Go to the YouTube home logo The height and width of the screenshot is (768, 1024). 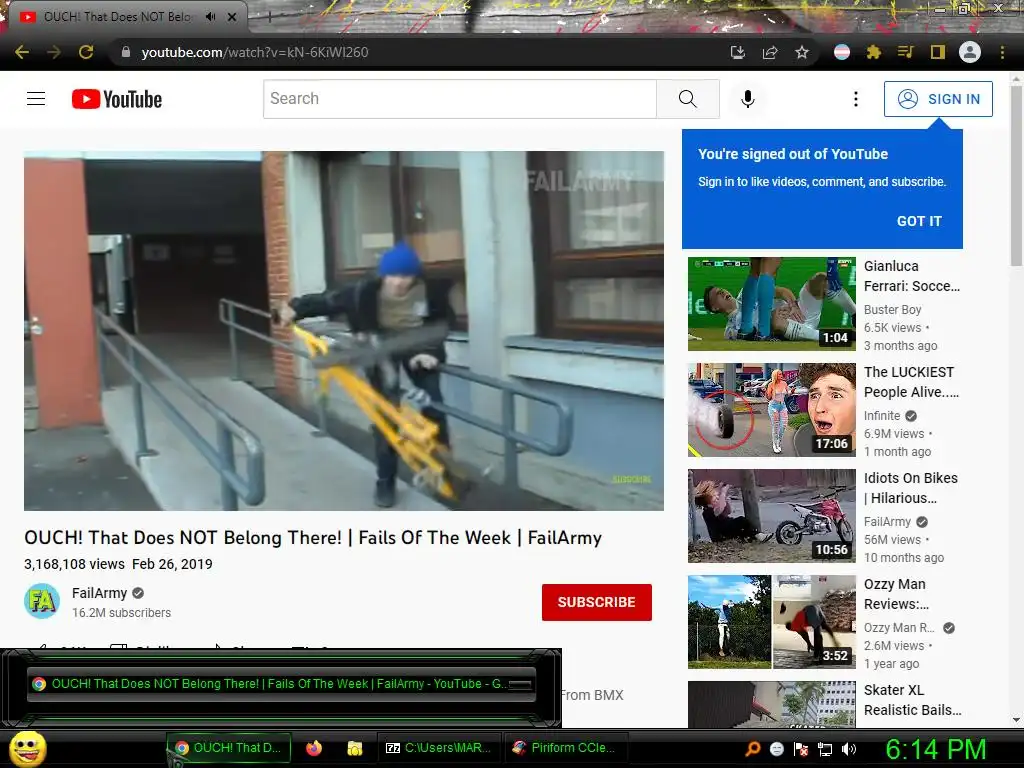click(117, 99)
